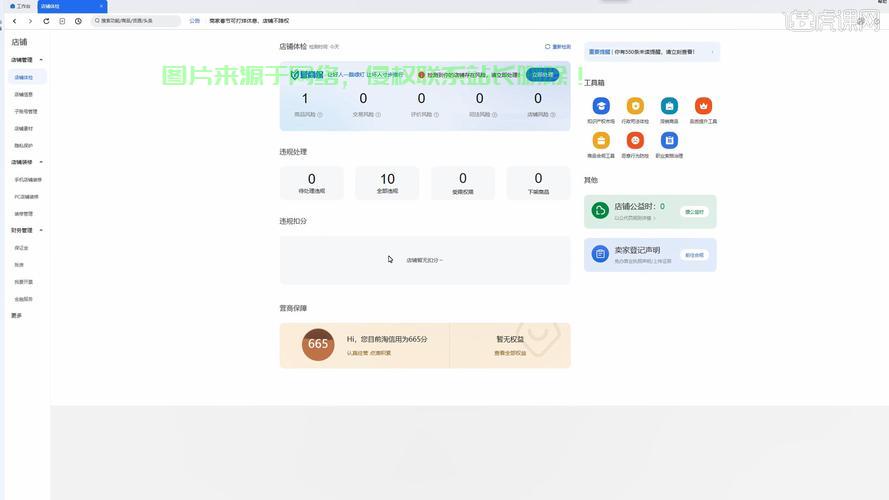Click the square icon after refresh

tap(62, 21)
